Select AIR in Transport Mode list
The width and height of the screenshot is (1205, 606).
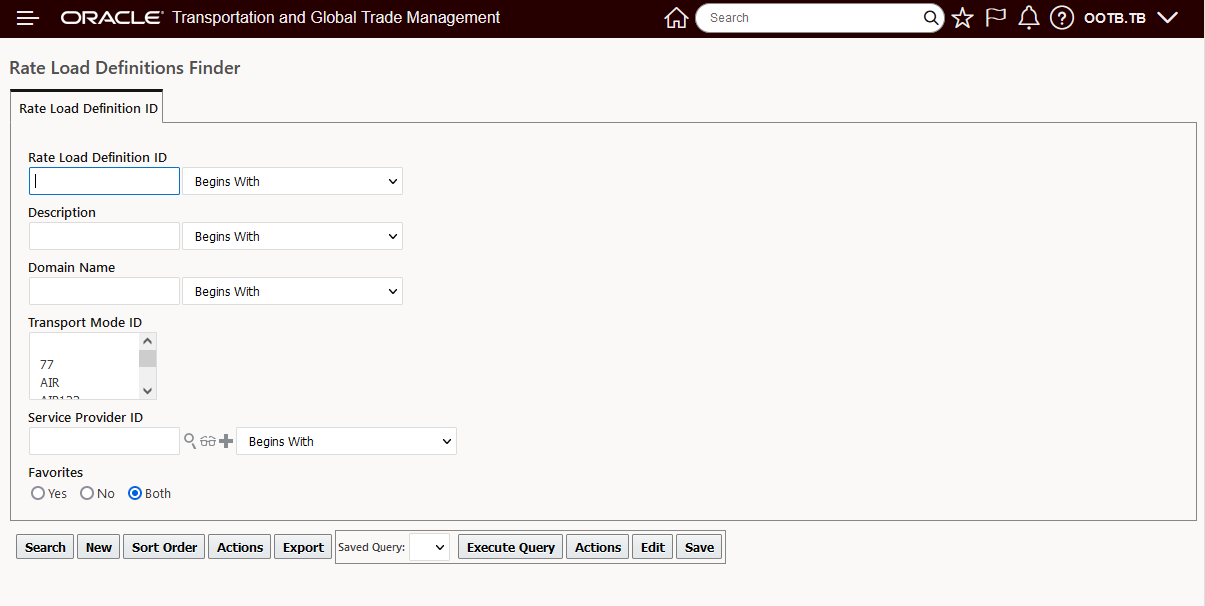tap(84, 383)
